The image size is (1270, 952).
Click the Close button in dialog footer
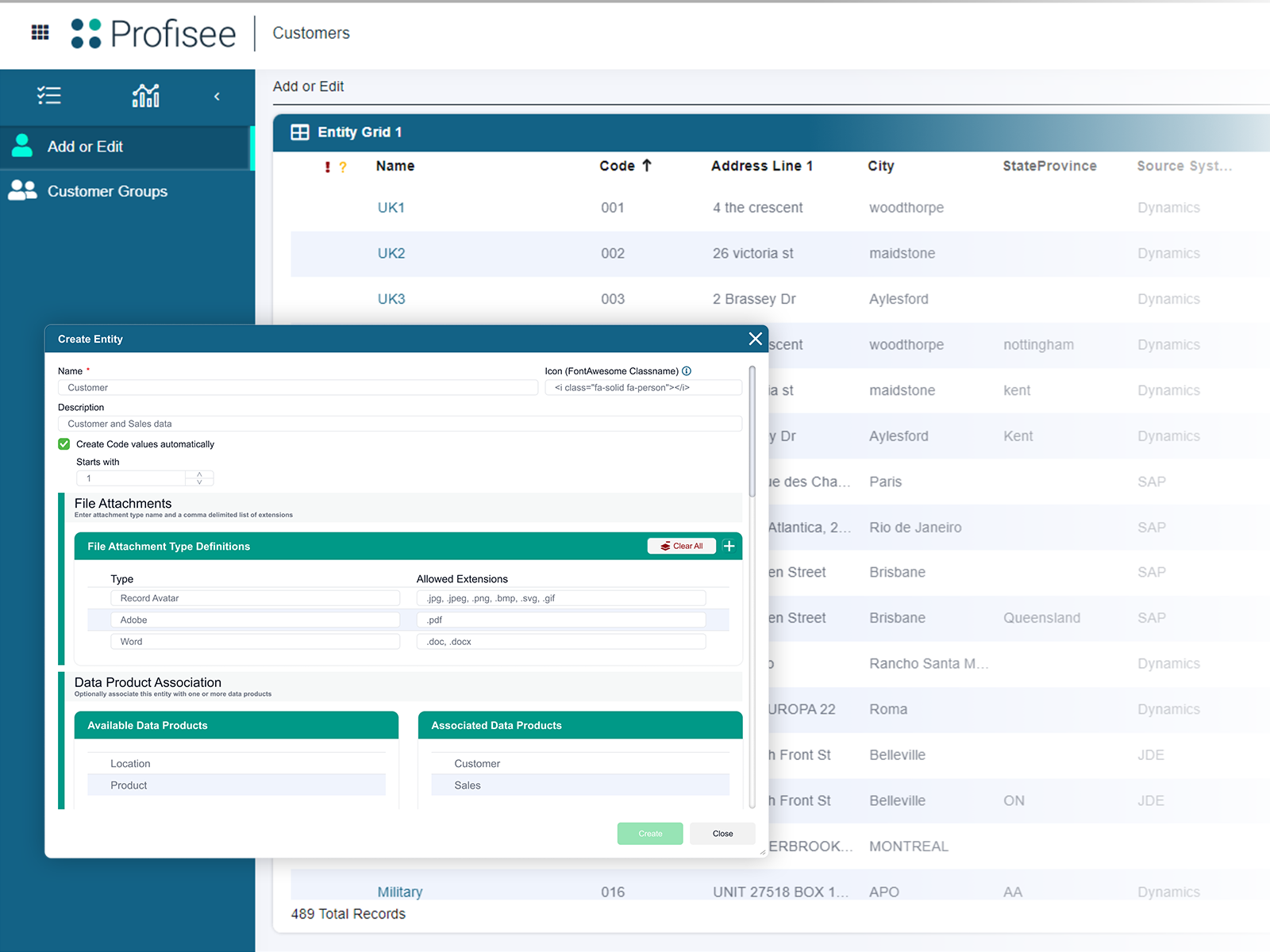pyautogui.click(x=722, y=834)
